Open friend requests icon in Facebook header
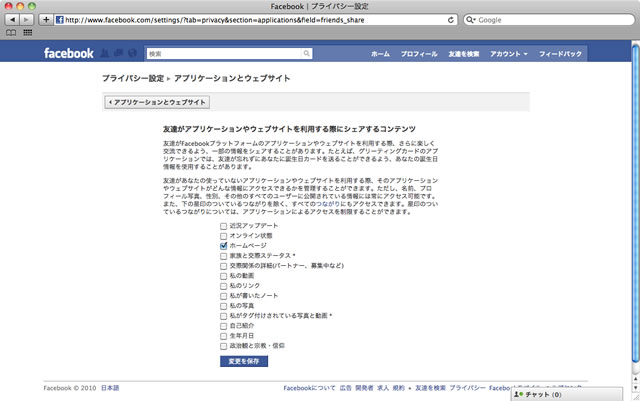Viewport: 640px width, 401px height. (105, 53)
